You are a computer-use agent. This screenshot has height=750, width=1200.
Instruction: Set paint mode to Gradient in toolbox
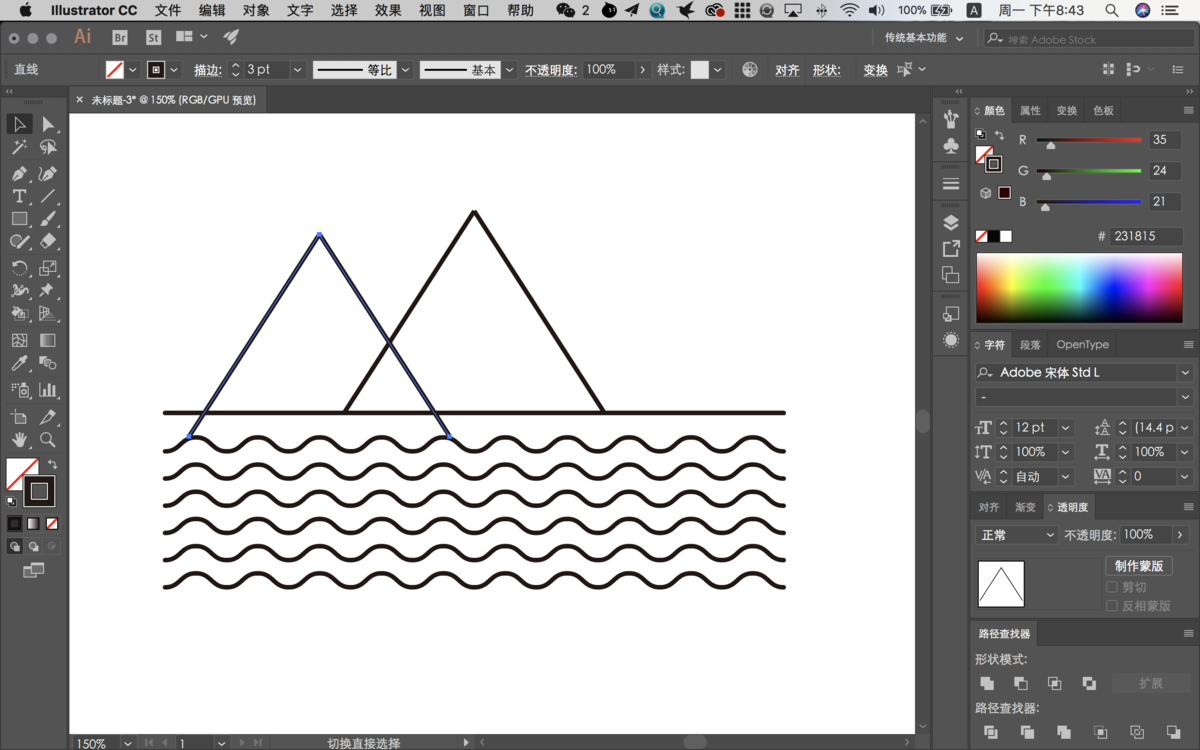(x=33, y=523)
